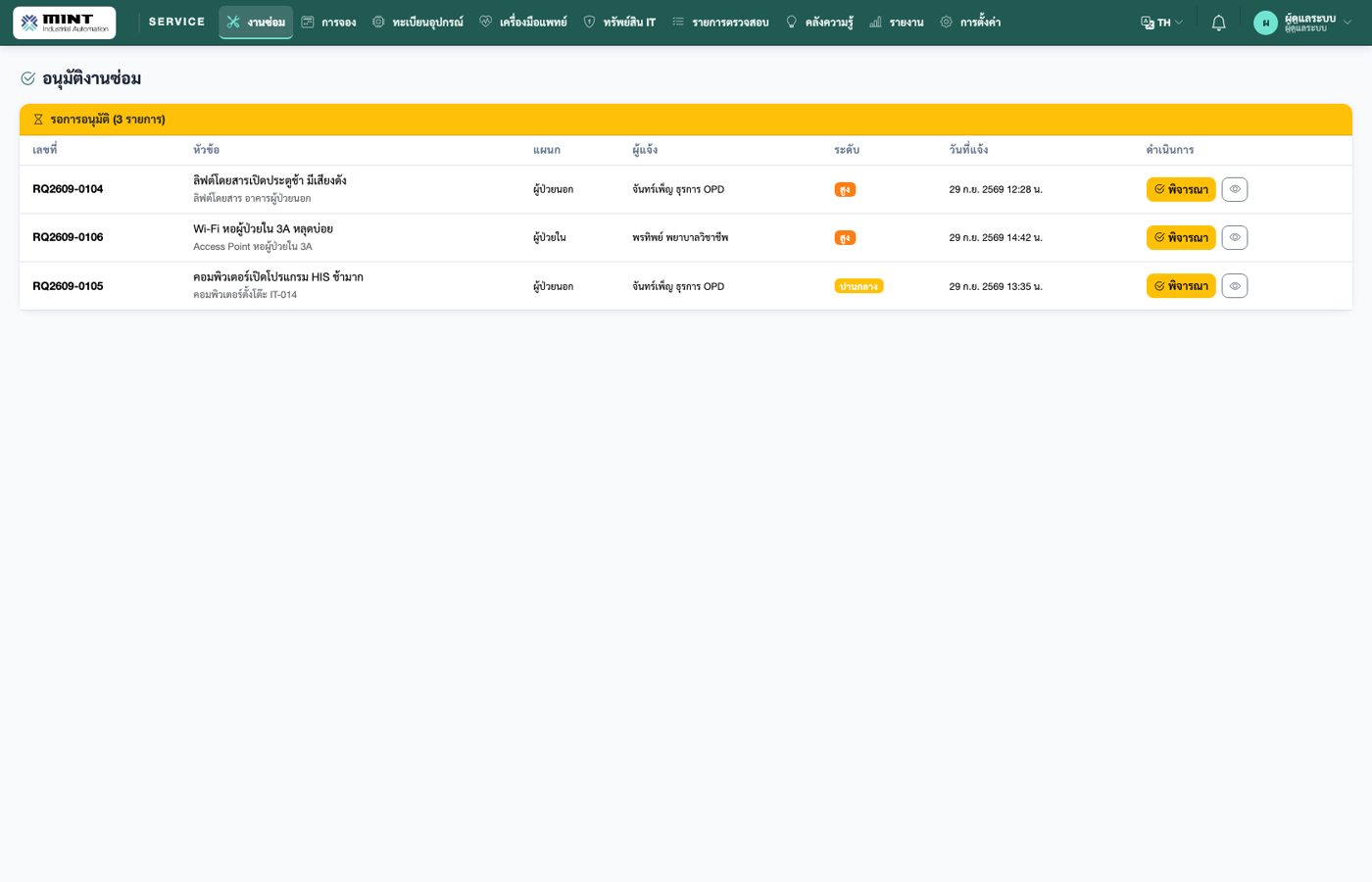Screen dimensions: 1372x882
Task: Click the สูง priority badge on RQ2609-0106
Action: pos(845,237)
